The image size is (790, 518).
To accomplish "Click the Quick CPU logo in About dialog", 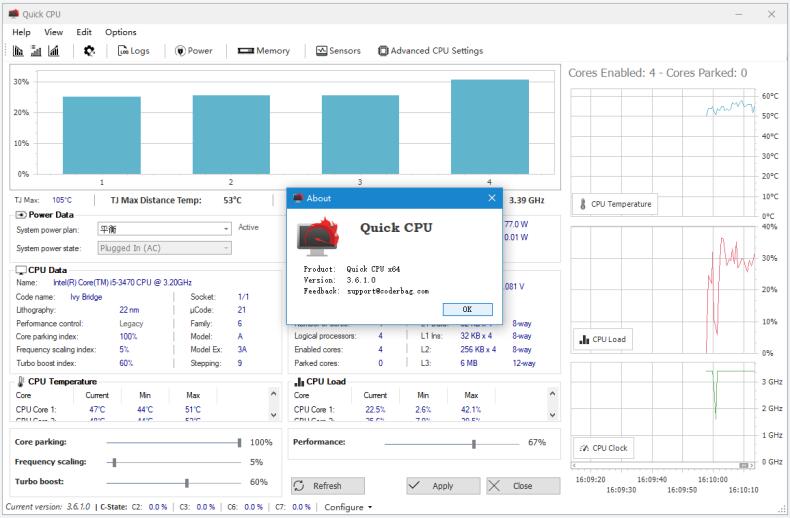I will [x=318, y=237].
